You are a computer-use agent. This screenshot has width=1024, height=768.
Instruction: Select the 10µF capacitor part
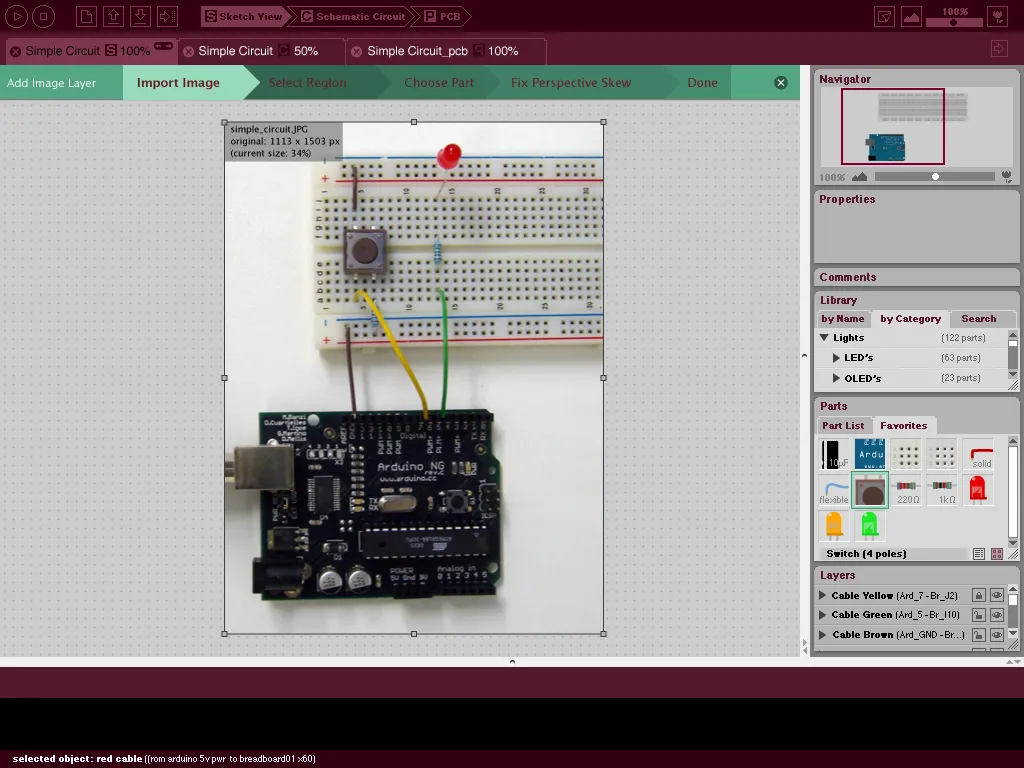[834, 454]
